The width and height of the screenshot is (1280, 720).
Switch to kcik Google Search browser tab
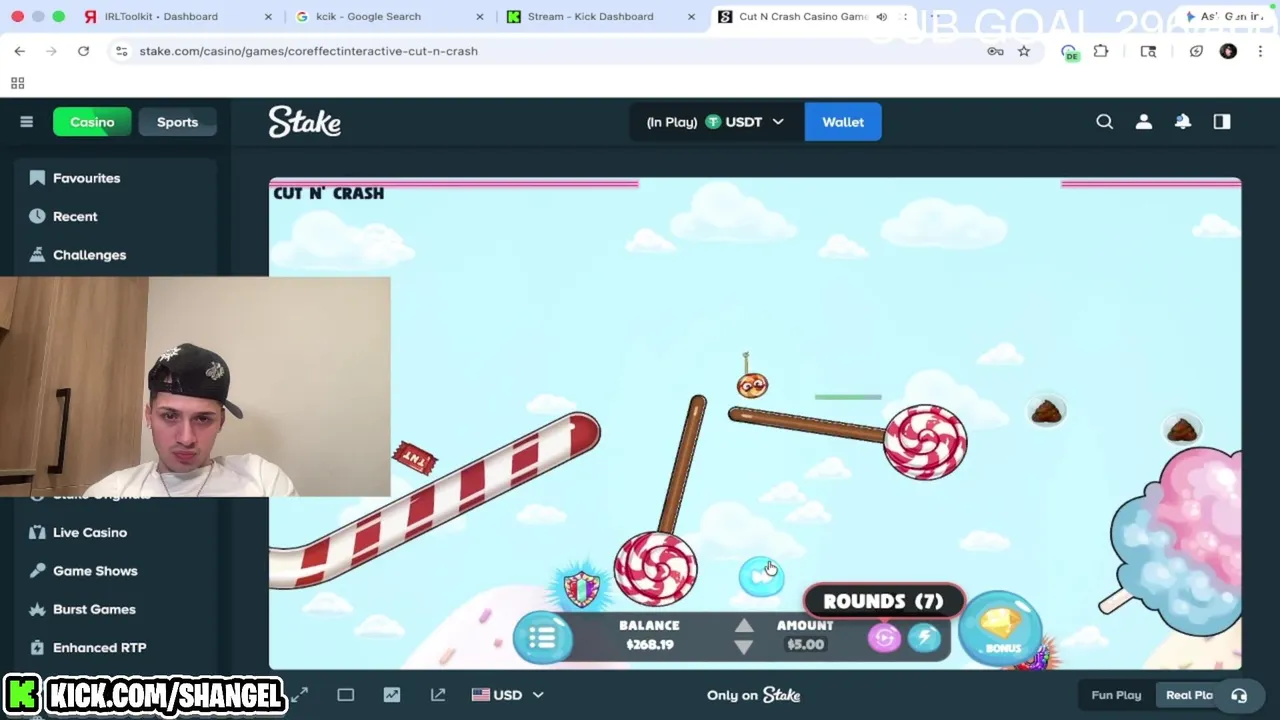pyautogui.click(x=380, y=16)
